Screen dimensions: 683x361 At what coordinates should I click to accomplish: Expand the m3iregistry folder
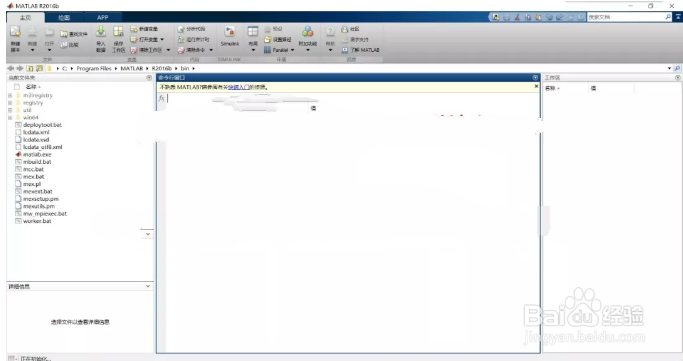[10, 95]
